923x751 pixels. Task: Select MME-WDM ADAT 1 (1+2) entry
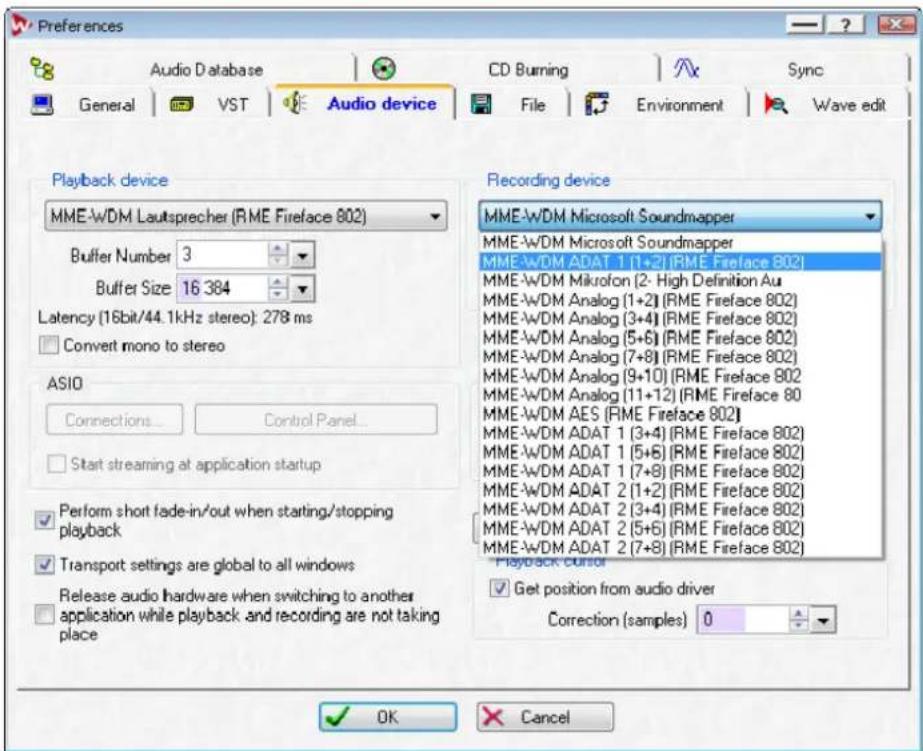[681, 261]
